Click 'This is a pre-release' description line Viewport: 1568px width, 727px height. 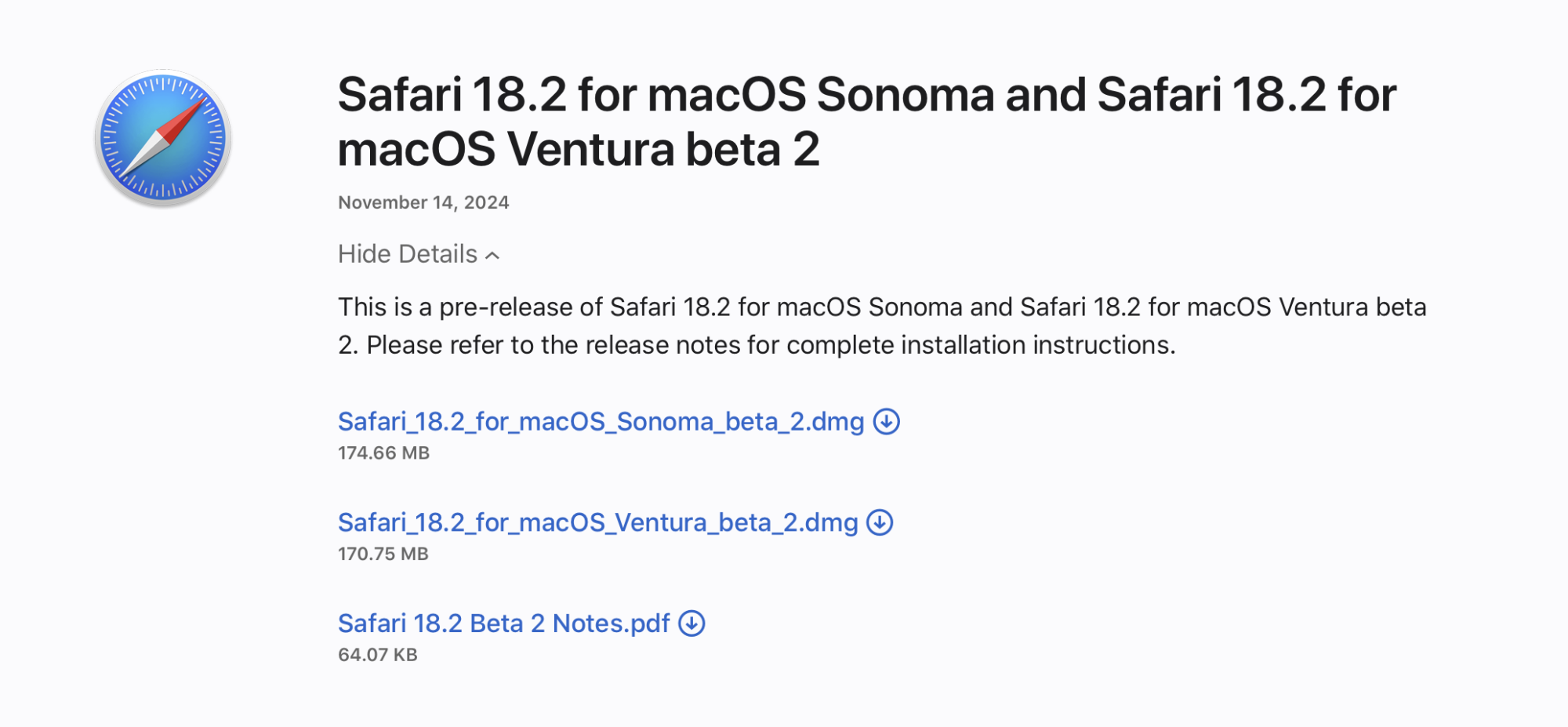coord(881,307)
